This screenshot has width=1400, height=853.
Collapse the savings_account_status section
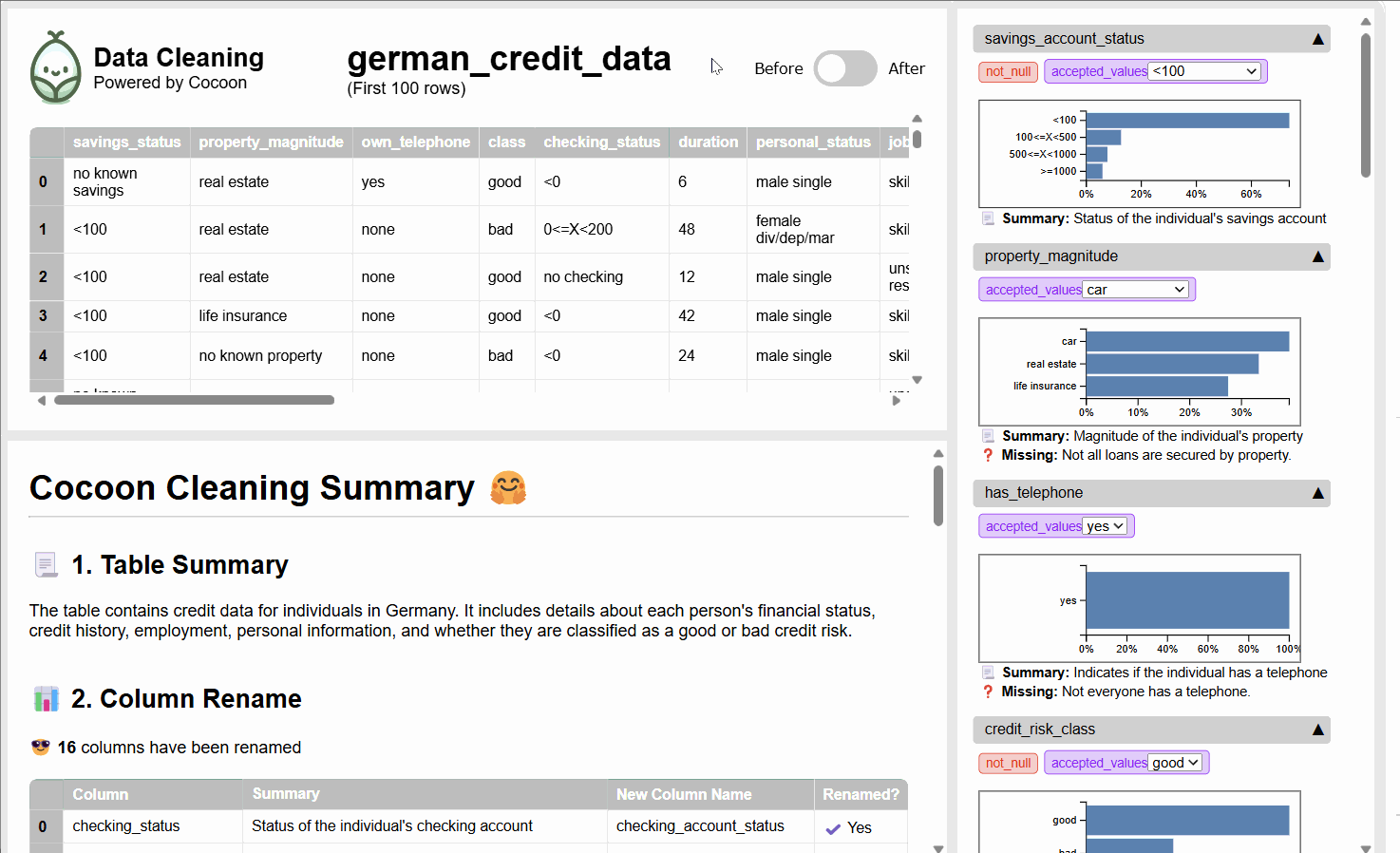[1317, 39]
